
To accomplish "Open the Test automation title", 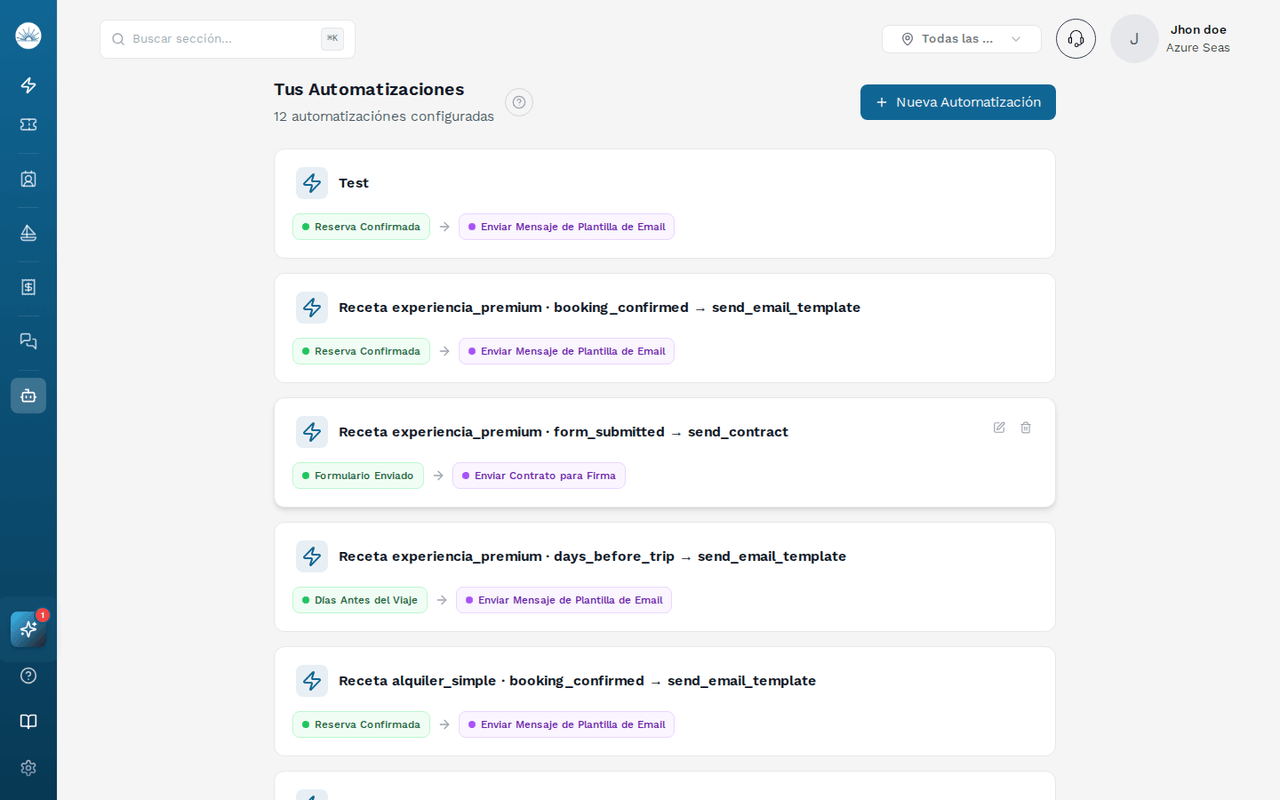I will click(354, 183).
